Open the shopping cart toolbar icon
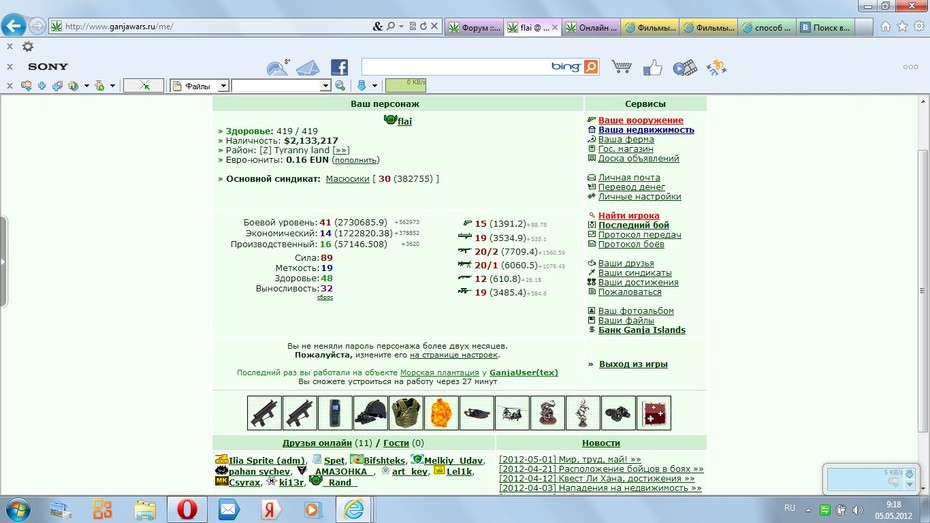The width and height of the screenshot is (930, 523). coord(621,67)
